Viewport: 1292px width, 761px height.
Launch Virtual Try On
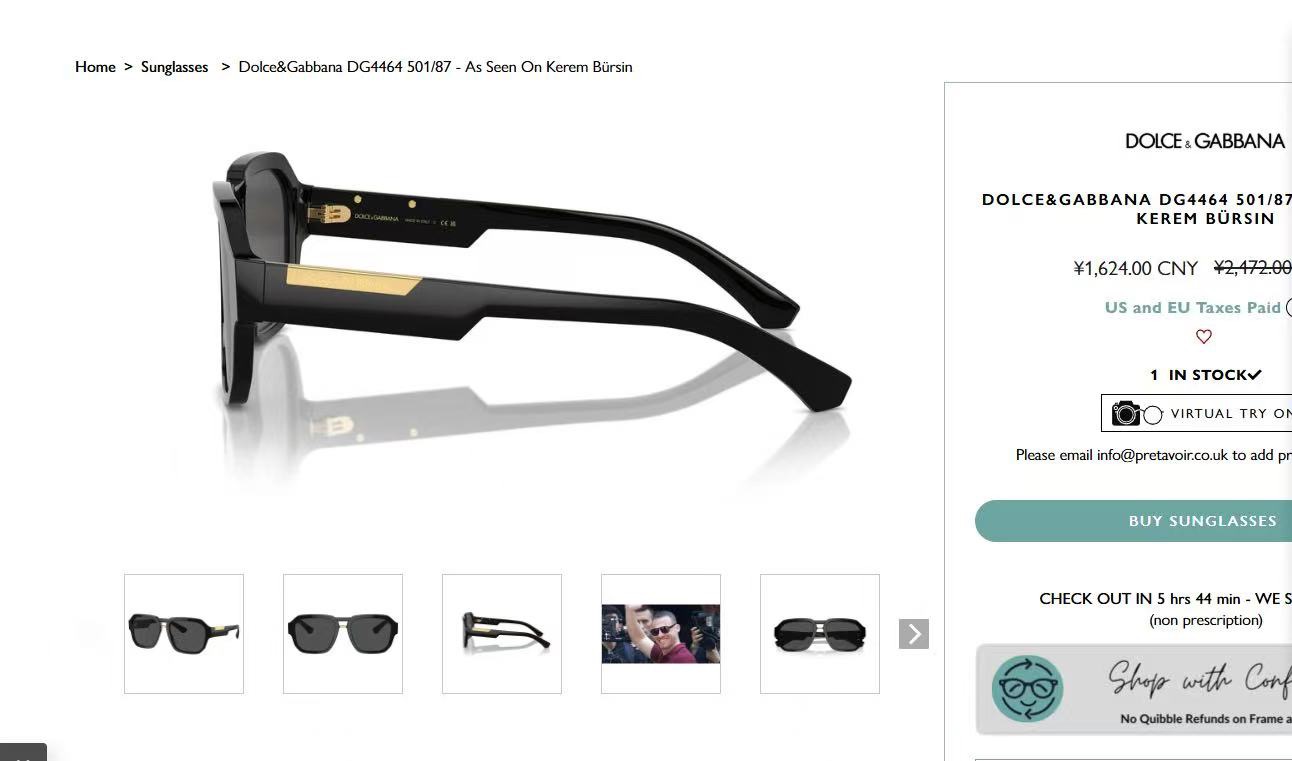pos(1196,413)
